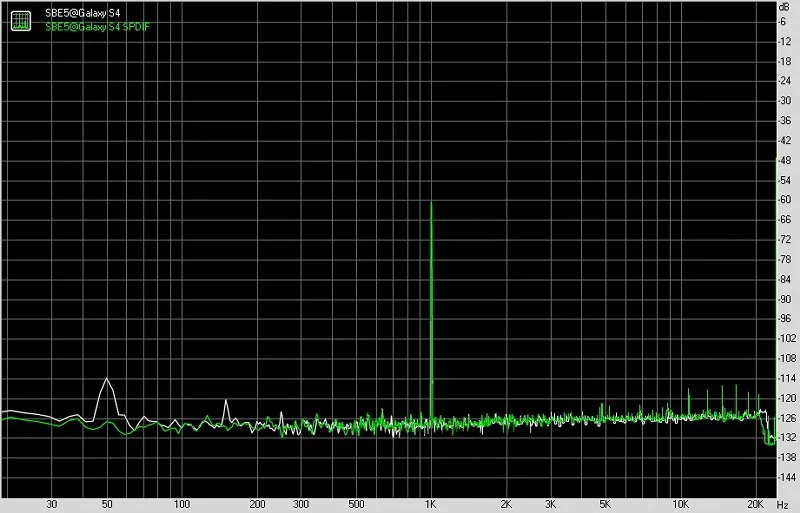Click the 5K frequency axis label
This screenshot has width=800, height=513.
(x=605, y=504)
